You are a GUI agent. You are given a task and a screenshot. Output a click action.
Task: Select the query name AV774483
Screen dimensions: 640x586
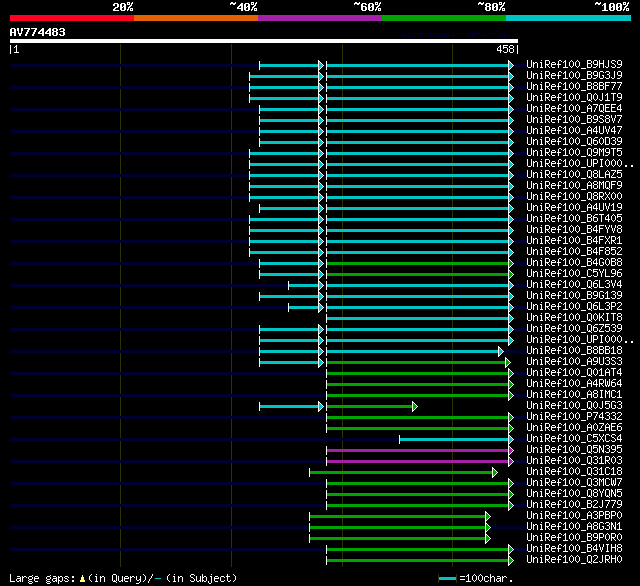pyautogui.click(x=38, y=32)
